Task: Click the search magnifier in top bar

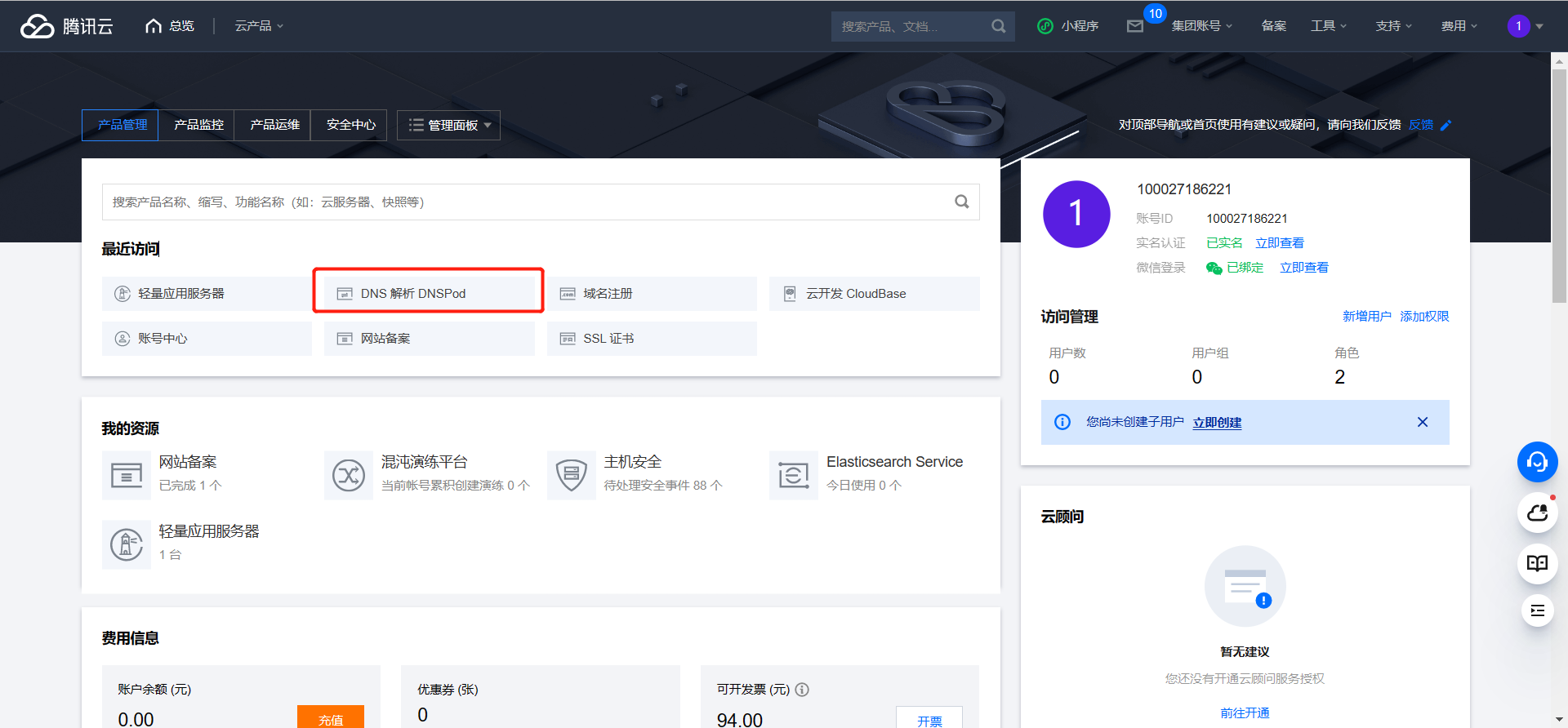Action: pos(998,26)
